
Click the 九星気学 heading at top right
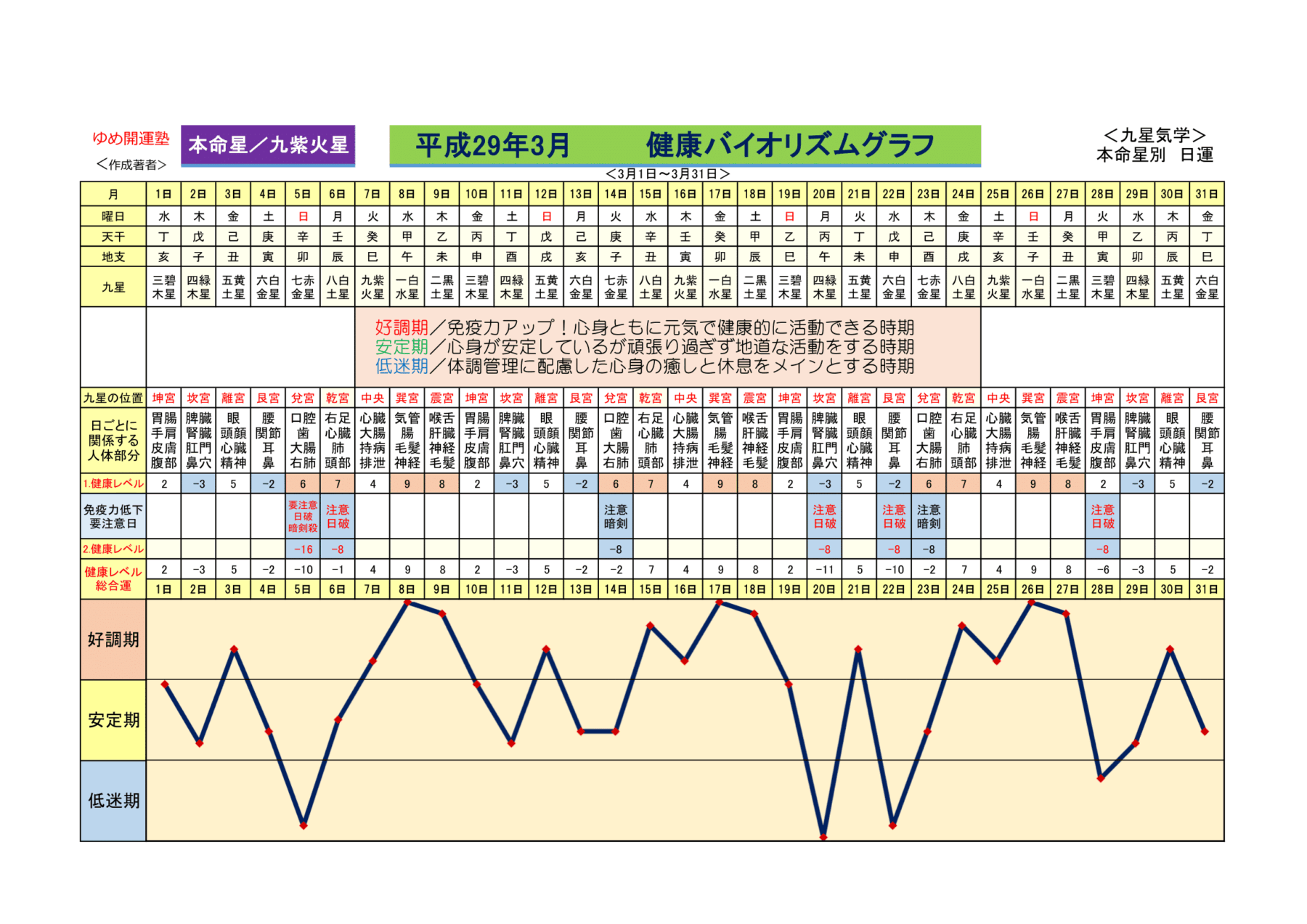click(1154, 135)
